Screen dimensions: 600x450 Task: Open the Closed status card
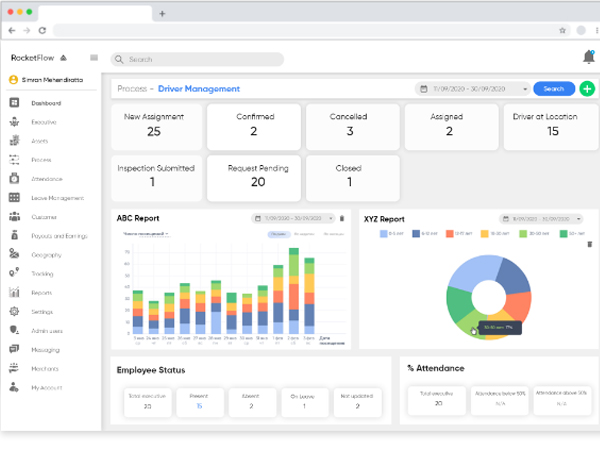tap(353, 178)
